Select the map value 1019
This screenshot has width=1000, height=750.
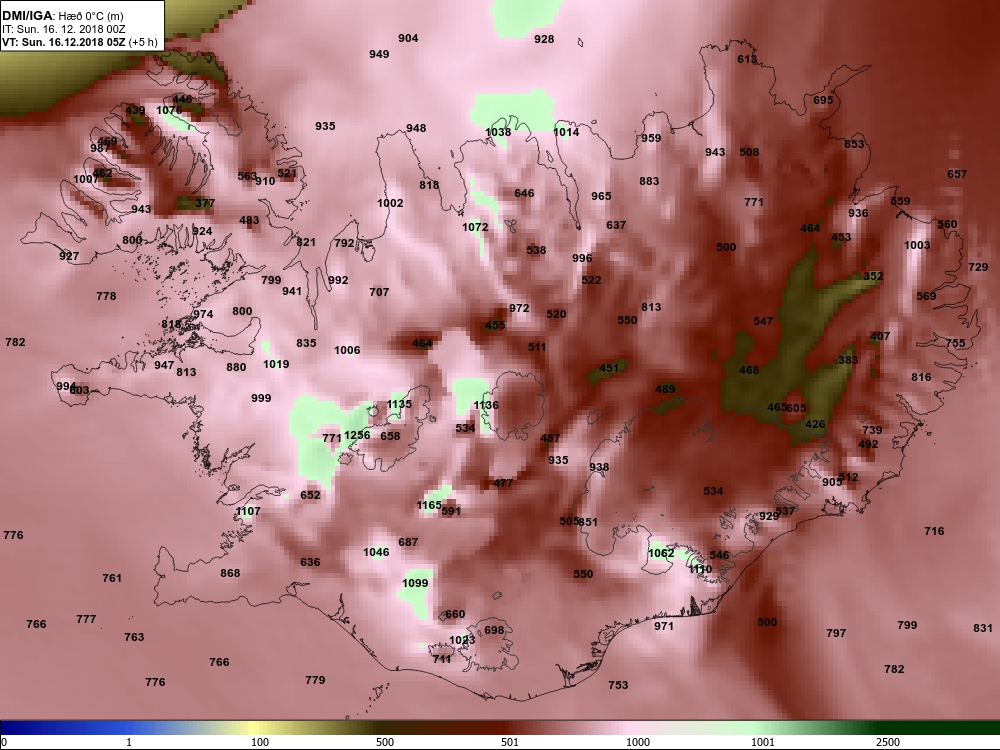click(x=276, y=364)
